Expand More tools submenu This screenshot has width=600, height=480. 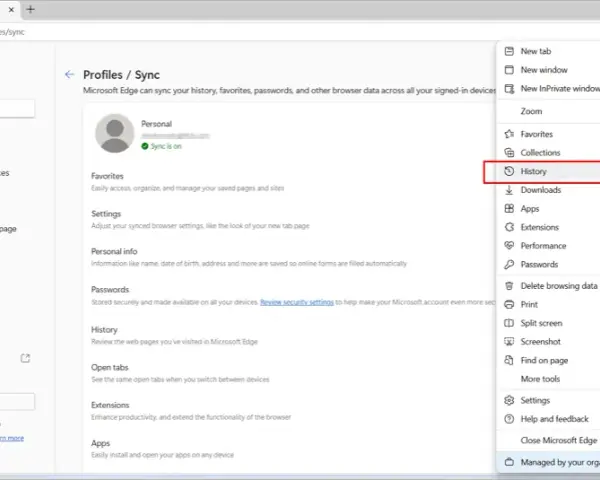pos(548,379)
